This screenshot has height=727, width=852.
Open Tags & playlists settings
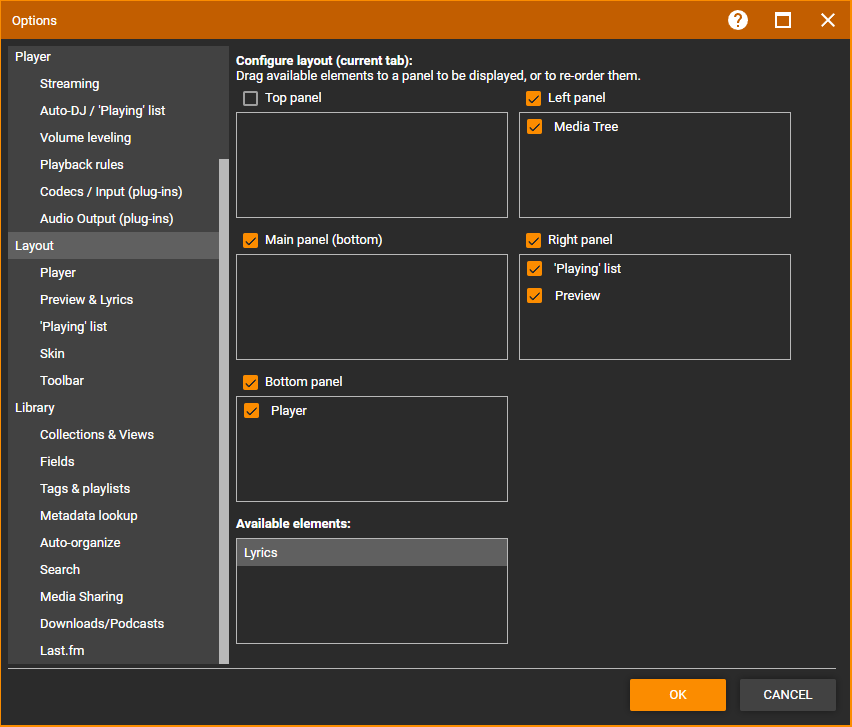[114, 488]
